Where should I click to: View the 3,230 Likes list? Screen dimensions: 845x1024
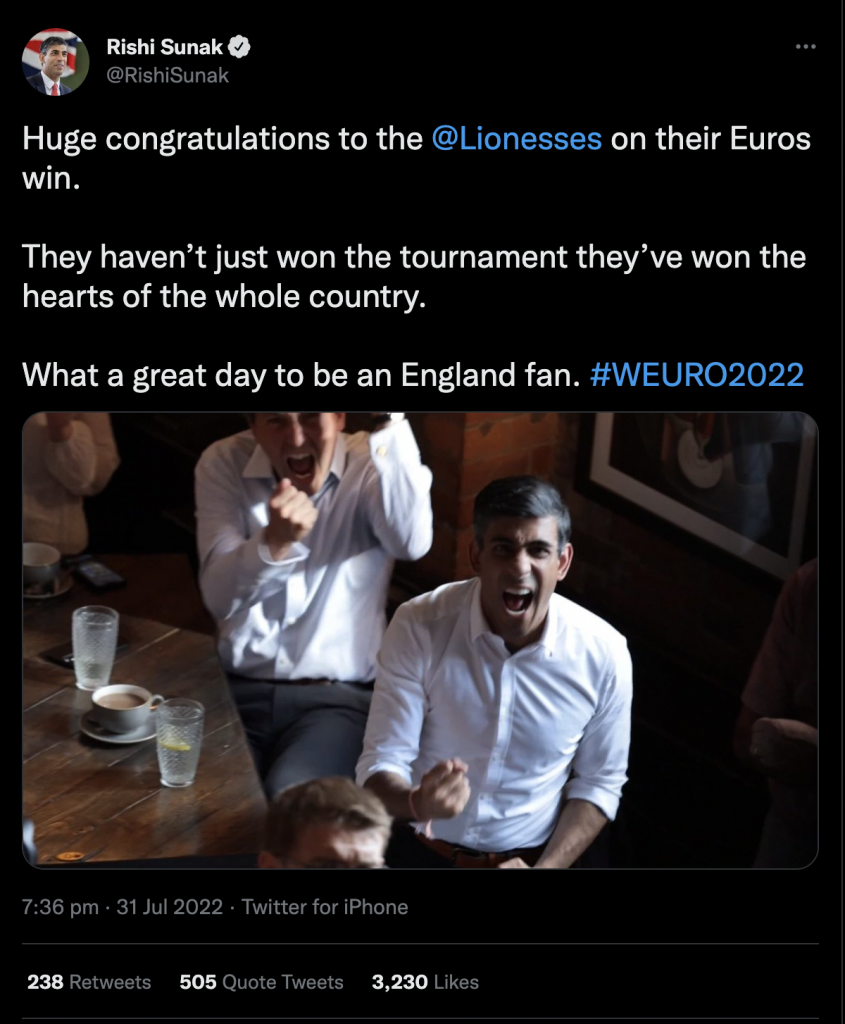425,982
